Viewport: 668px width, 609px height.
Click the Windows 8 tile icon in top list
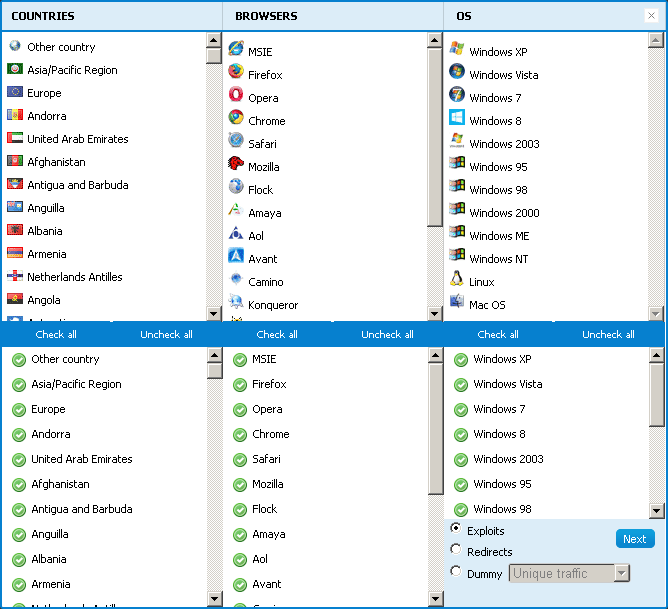(457, 117)
